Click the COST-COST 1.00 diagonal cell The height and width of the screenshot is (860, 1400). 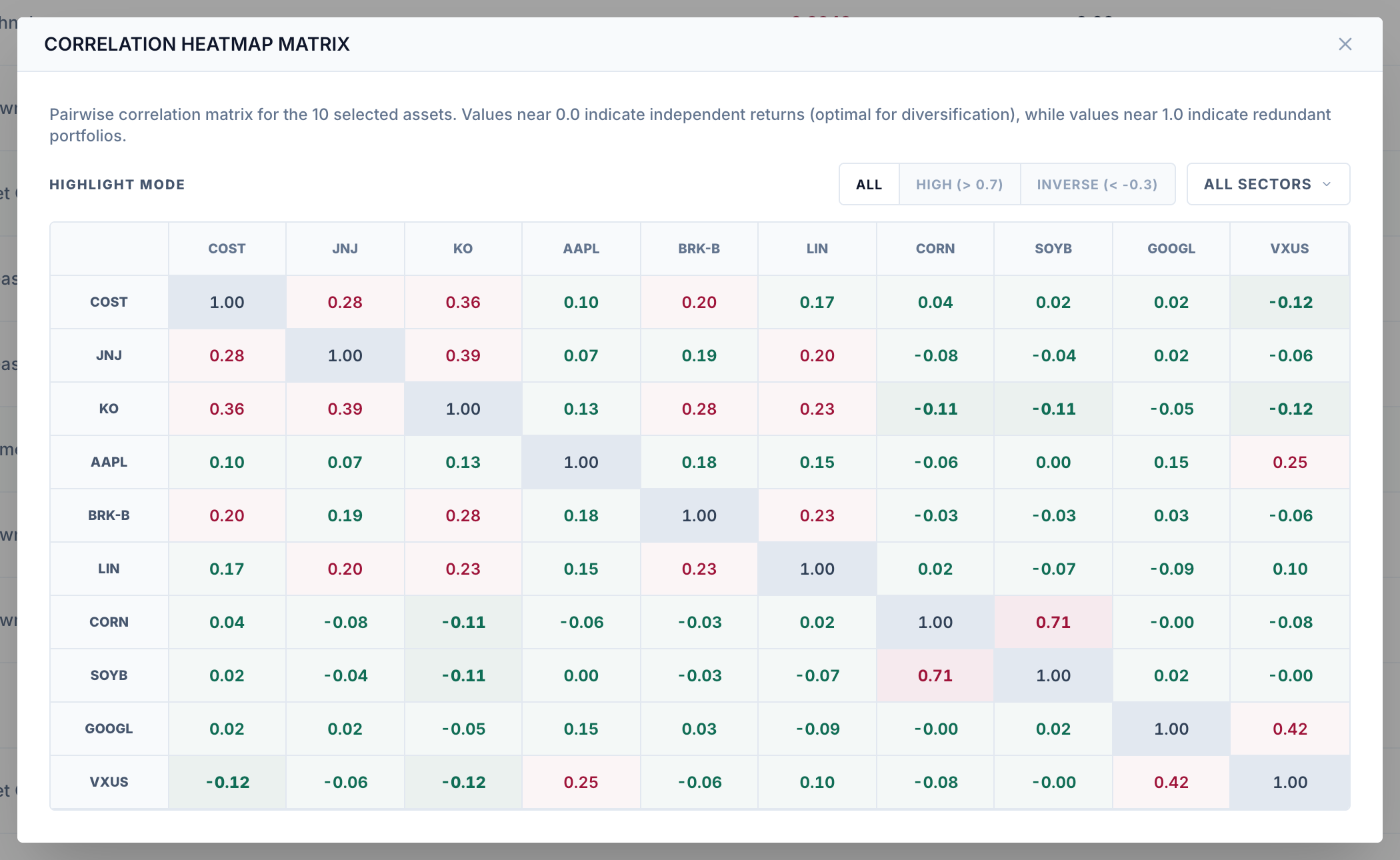coord(227,302)
